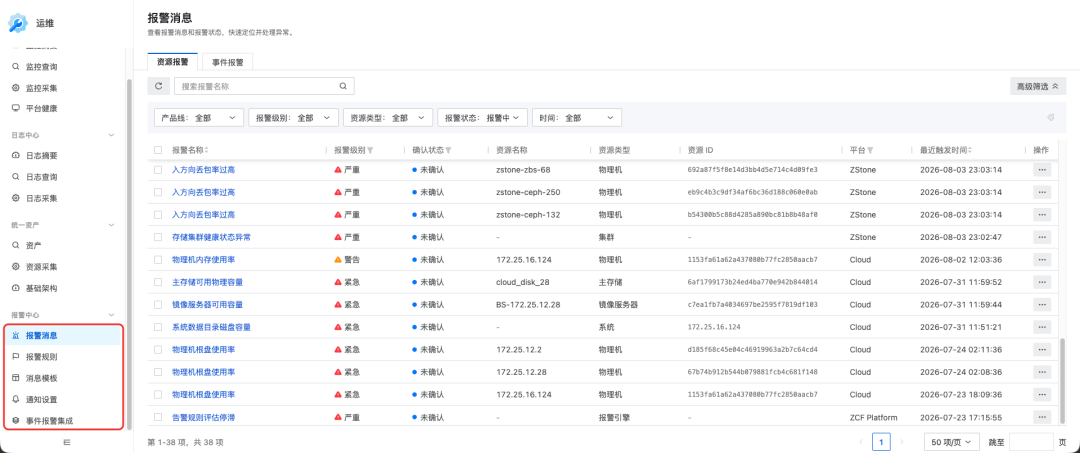Click the next page arrow

click(x=902, y=441)
